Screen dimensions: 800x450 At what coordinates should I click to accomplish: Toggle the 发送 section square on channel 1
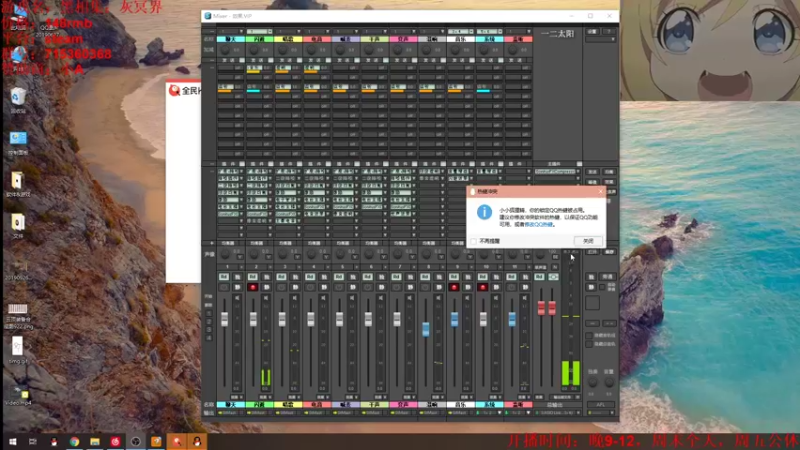pyautogui.click(x=242, y=60)
